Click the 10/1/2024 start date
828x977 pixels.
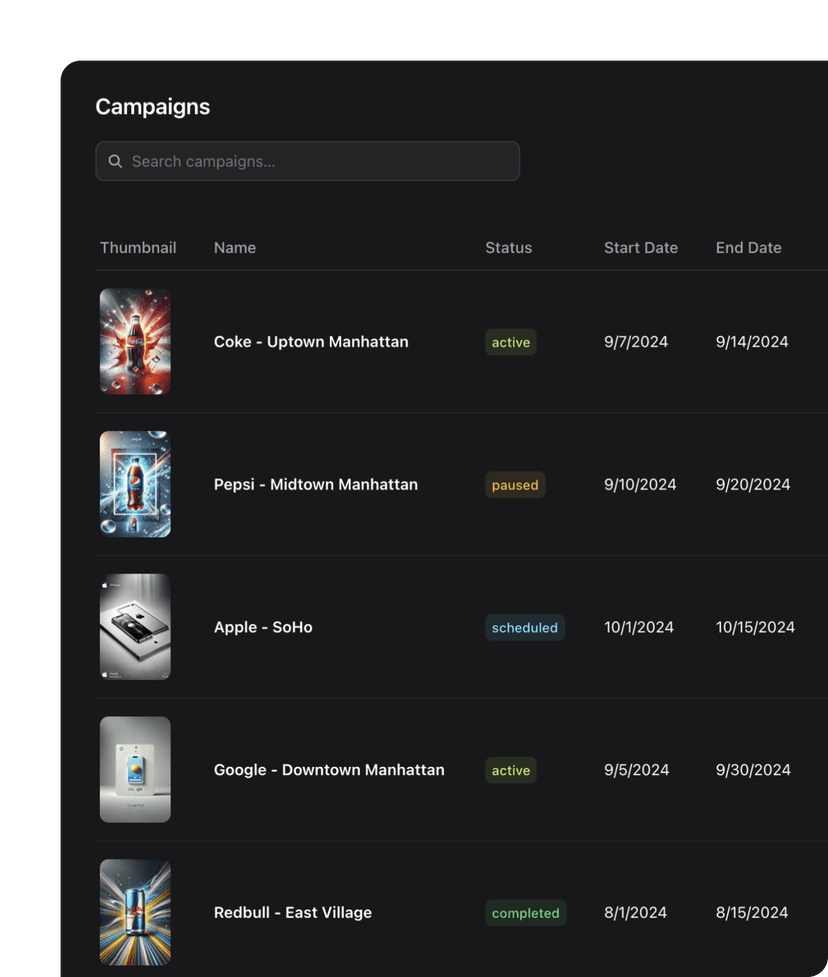[639, 627]
